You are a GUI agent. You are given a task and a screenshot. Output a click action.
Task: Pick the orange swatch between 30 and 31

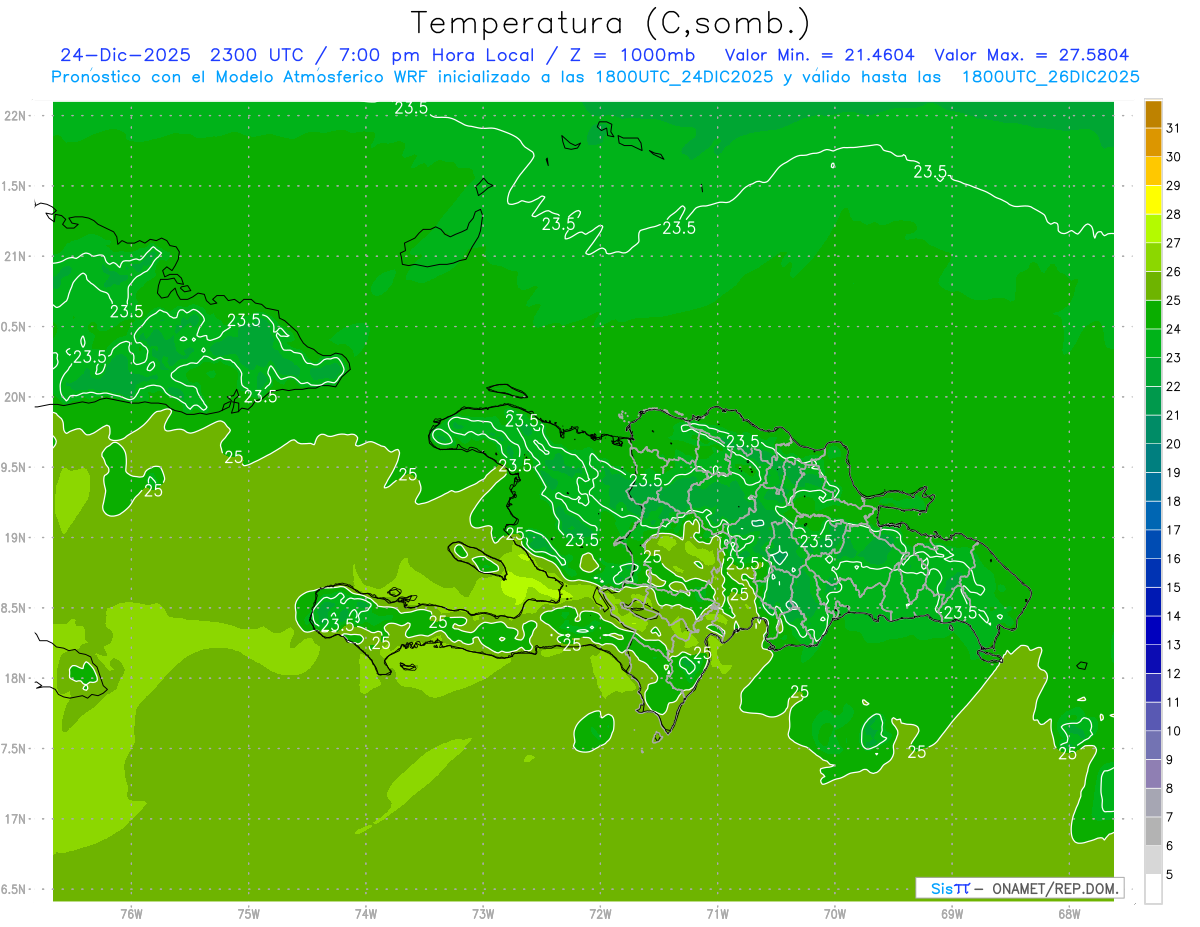click(1153, 142)
